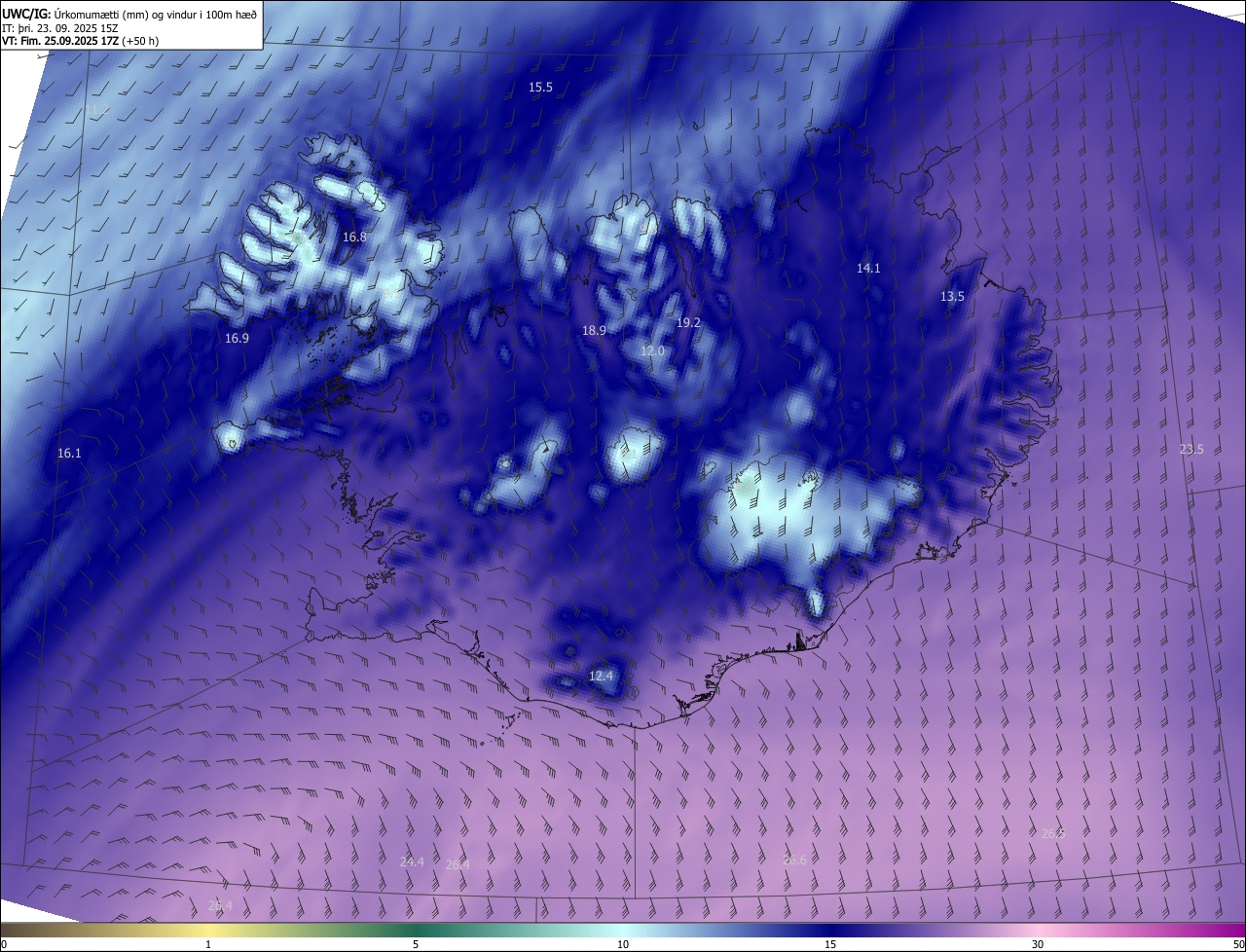Click the 19.2 value label on the map
The image size is (1246, 952).
pos(688,322)
